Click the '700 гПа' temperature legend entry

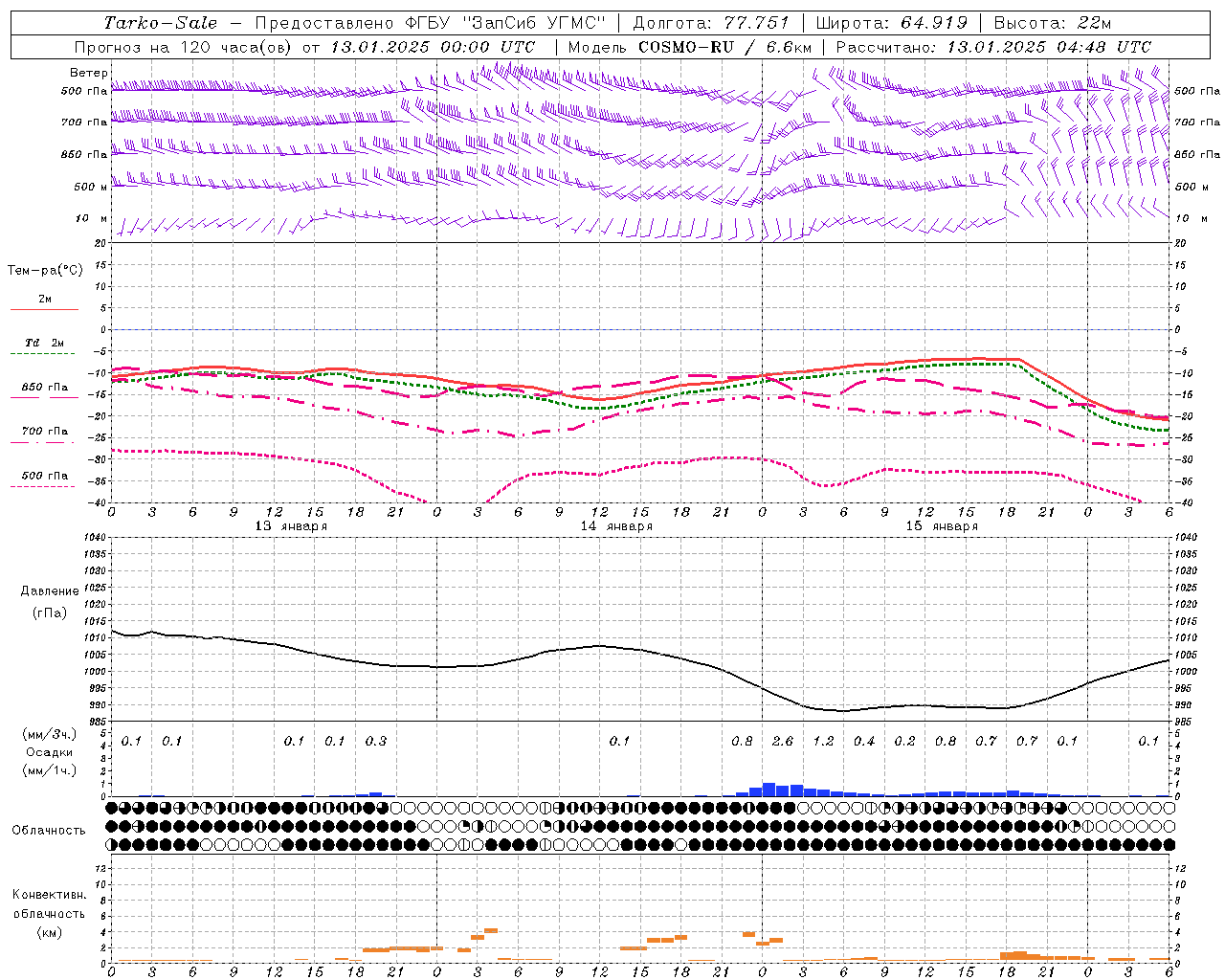(45, 432)
